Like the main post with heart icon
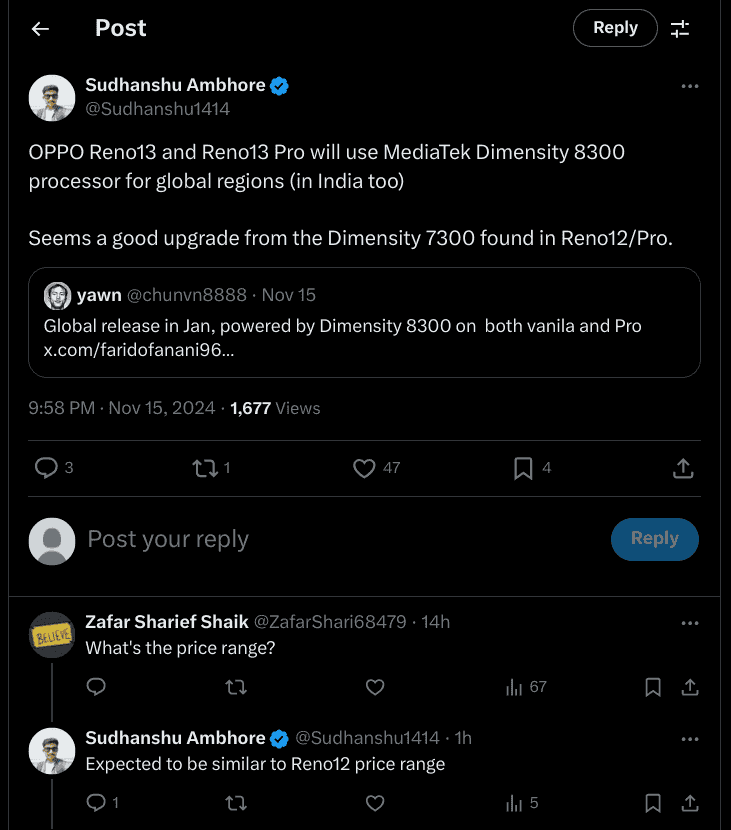This screenshot has width=731, height=830. pyautogui.click(x=365, y=467)
